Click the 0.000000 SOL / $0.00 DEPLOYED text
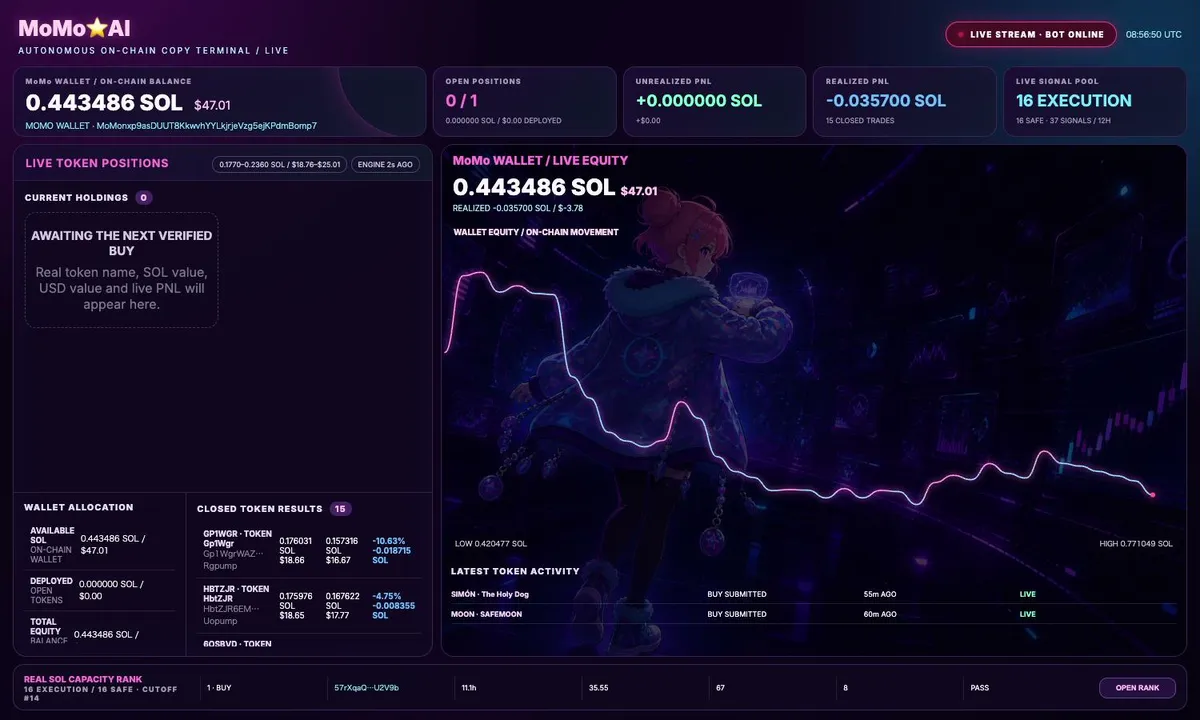This screenshot has width=1200, height=720. [503, 121]
